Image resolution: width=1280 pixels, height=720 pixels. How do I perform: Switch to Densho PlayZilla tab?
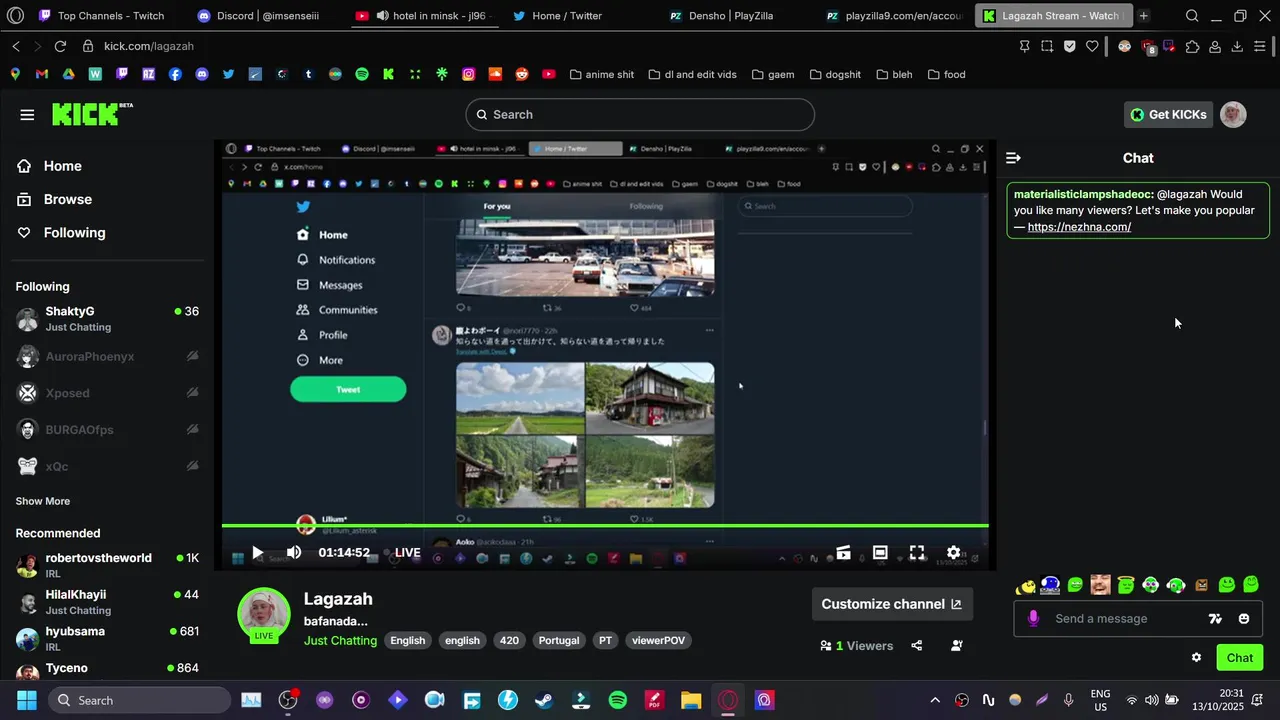click(x=722, y=16)
